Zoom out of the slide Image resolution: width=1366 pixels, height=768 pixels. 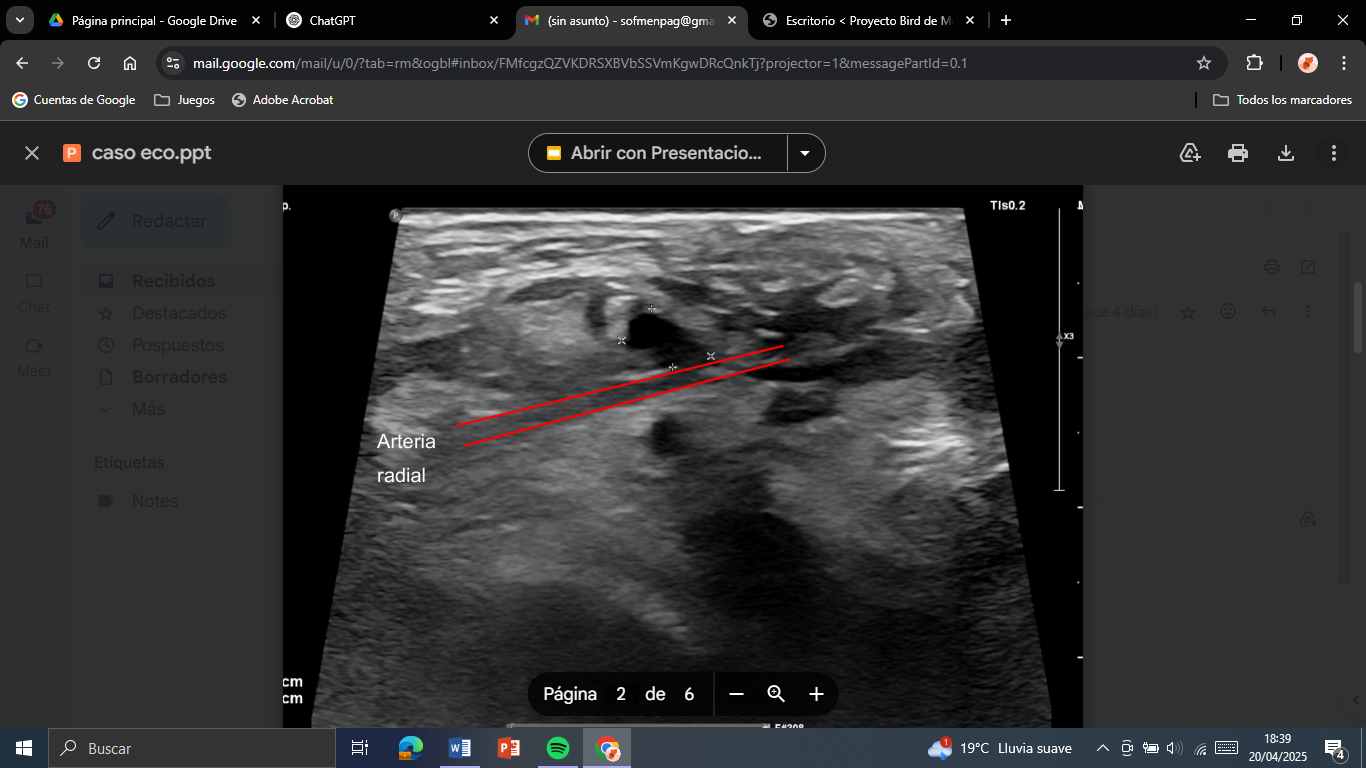737,694
